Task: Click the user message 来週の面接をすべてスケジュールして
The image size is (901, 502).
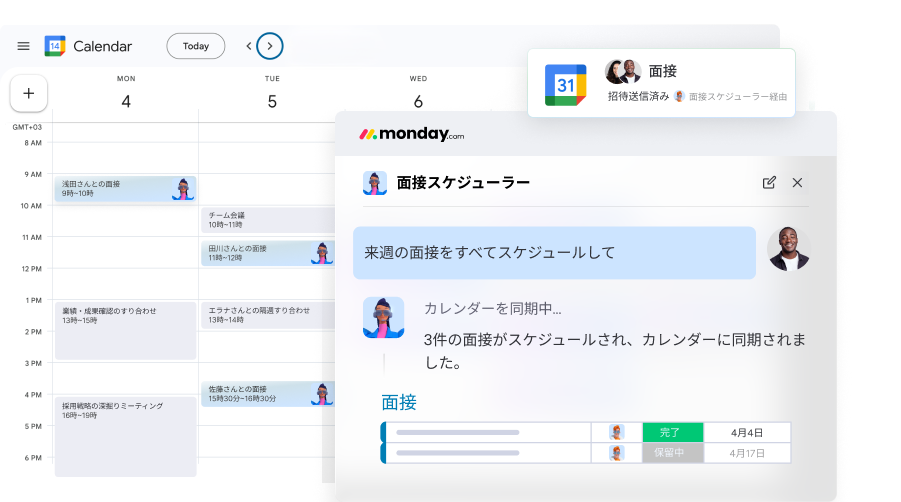Action: (x=554, y=253)
